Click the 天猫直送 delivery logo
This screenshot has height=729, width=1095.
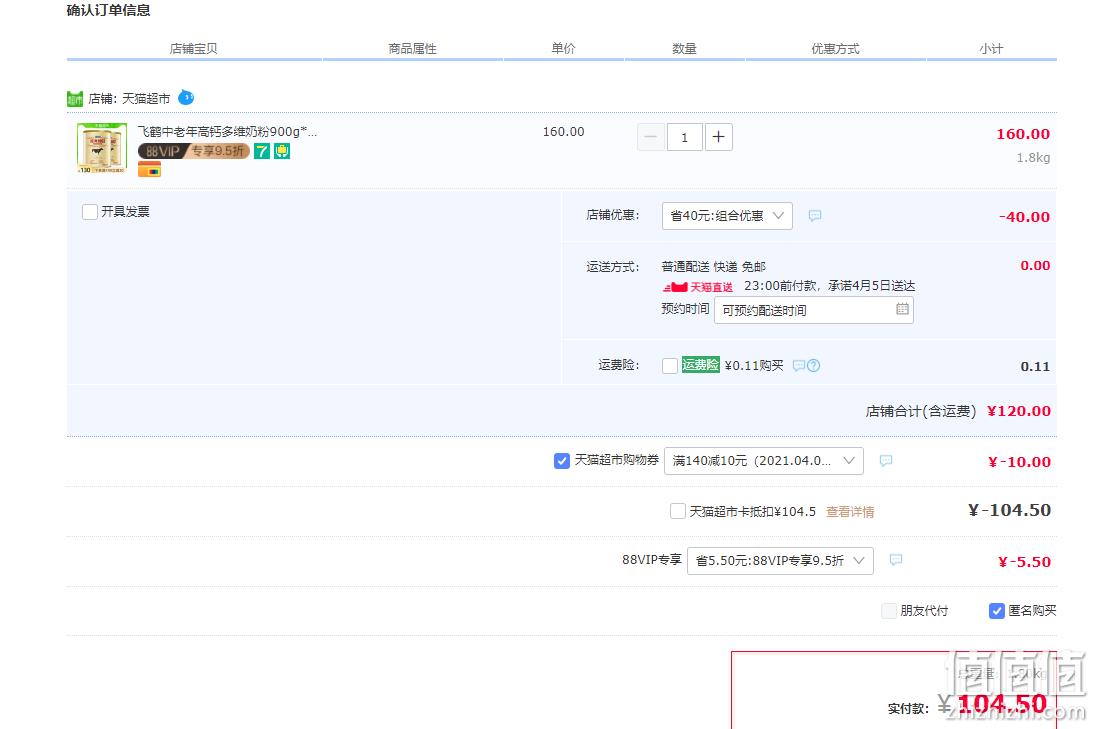698,287
